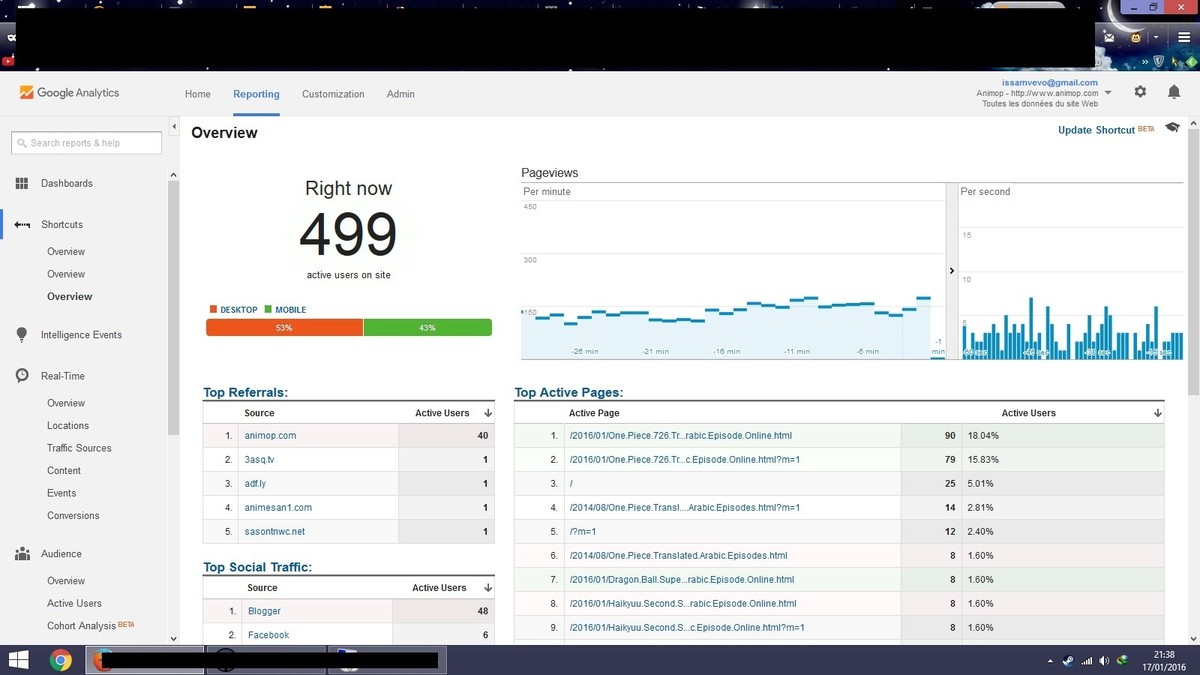Sort Top Referrals by Active Users
The width and height of the screenshot is (1200, 675).
(488, 413)
